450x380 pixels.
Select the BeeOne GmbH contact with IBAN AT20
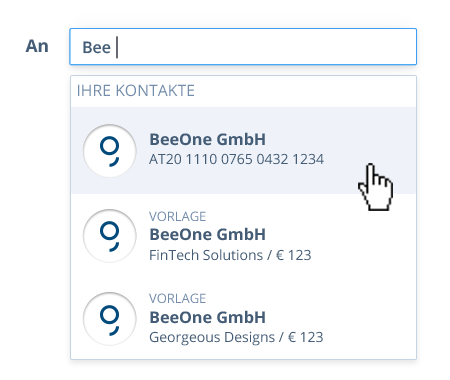[x=243, y=150]
